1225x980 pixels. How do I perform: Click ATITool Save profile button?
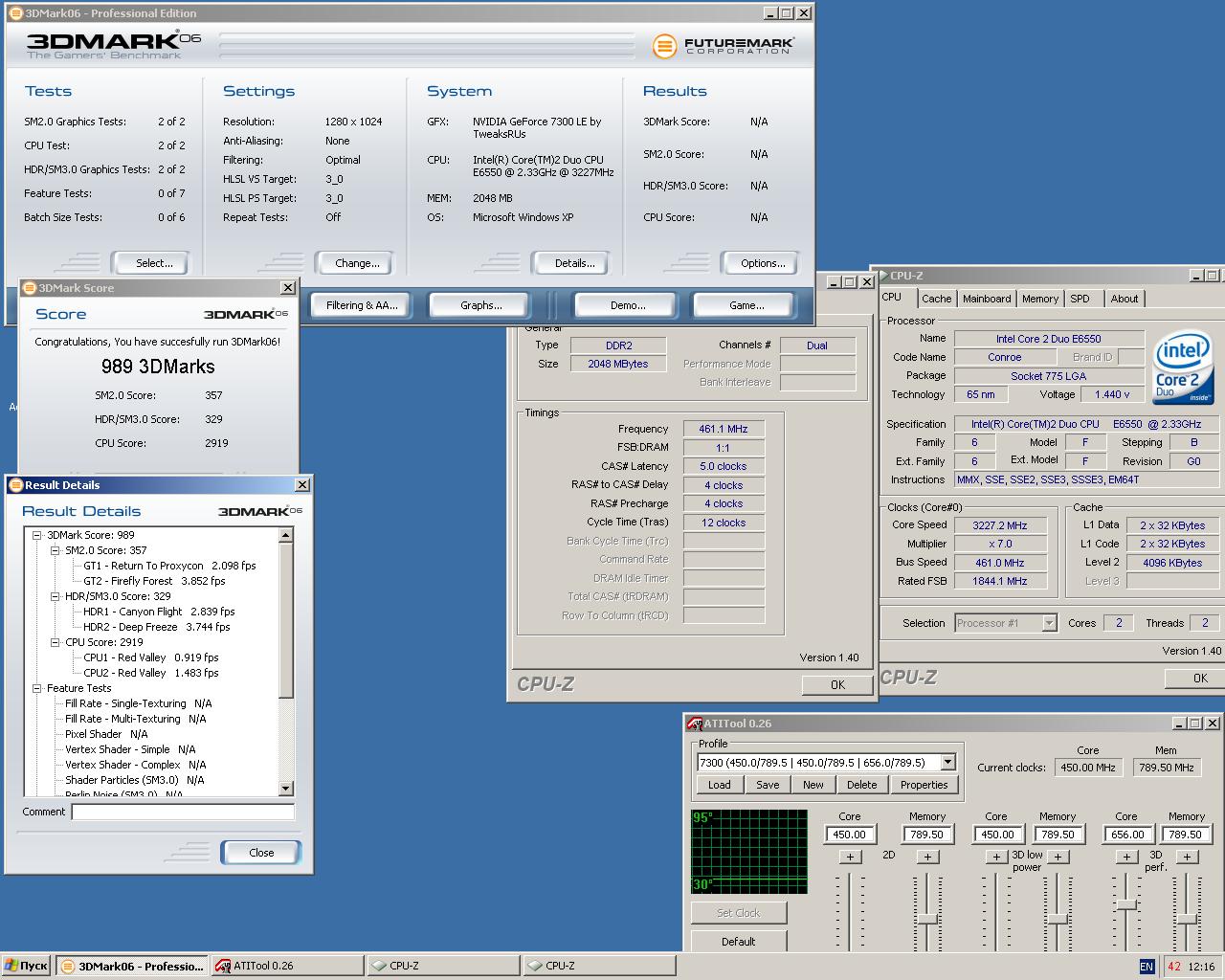pyautogui.click(x=768, y=785)
